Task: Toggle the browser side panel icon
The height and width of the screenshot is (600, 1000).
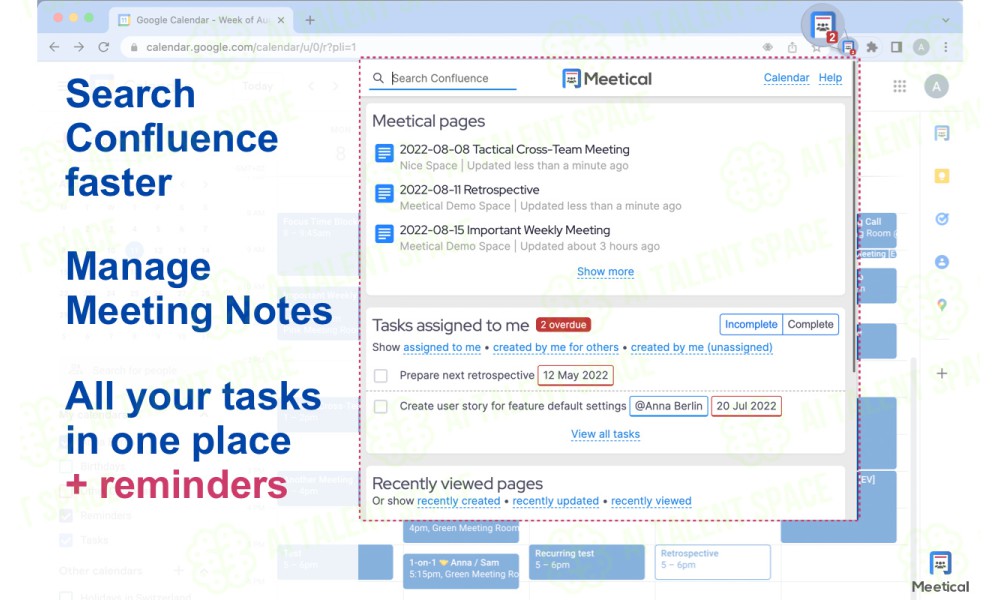Action: pyautogui.click(x=896, y=47)
